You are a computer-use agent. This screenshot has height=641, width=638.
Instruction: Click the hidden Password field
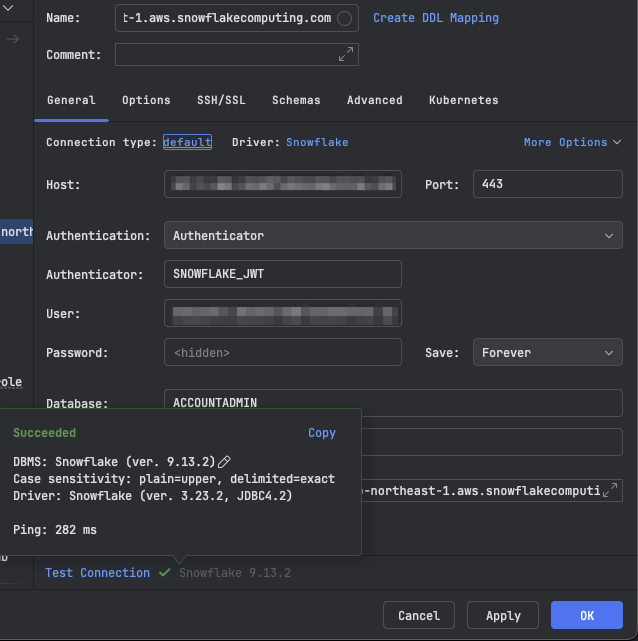pos(283,352)
